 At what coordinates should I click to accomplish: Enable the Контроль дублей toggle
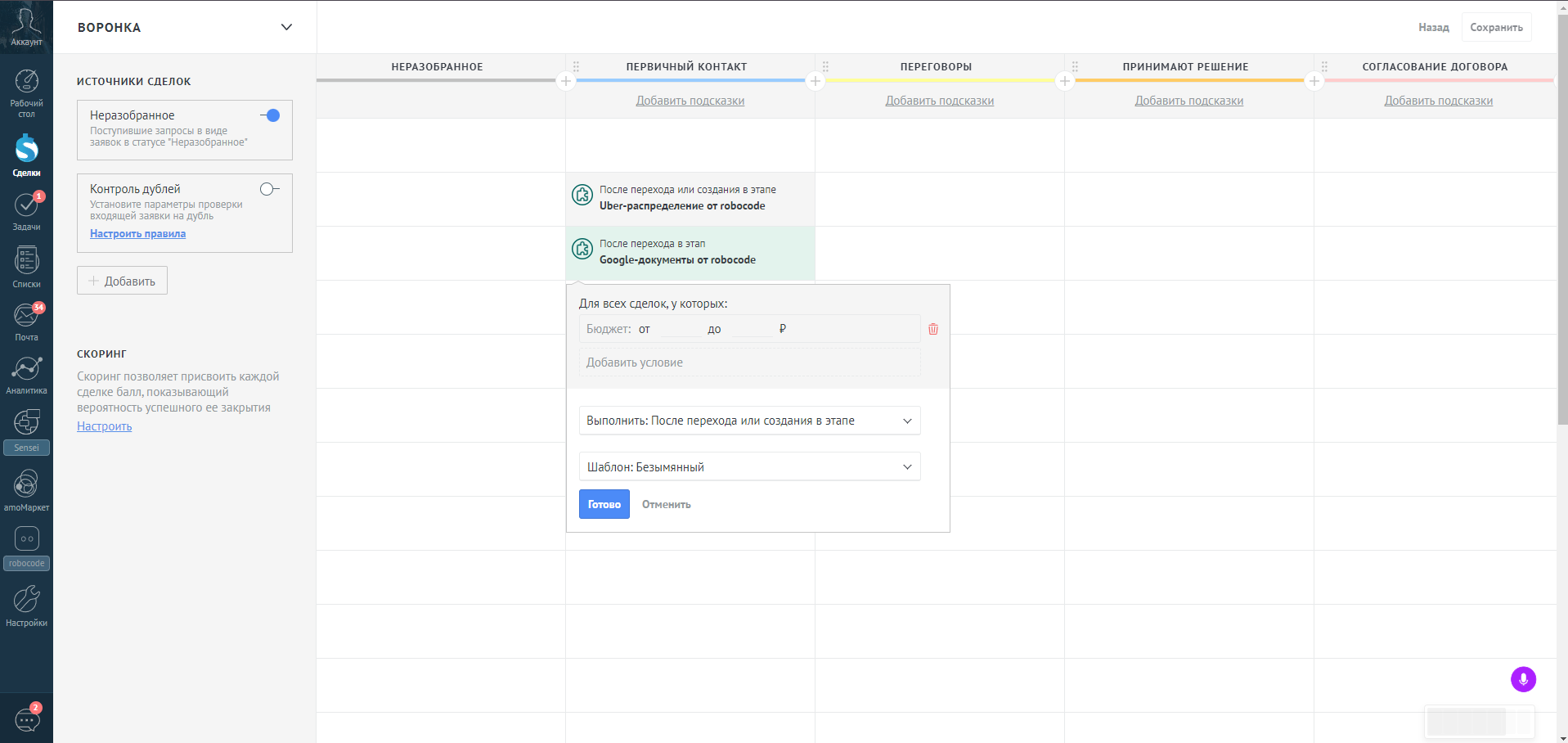point(269,189)
